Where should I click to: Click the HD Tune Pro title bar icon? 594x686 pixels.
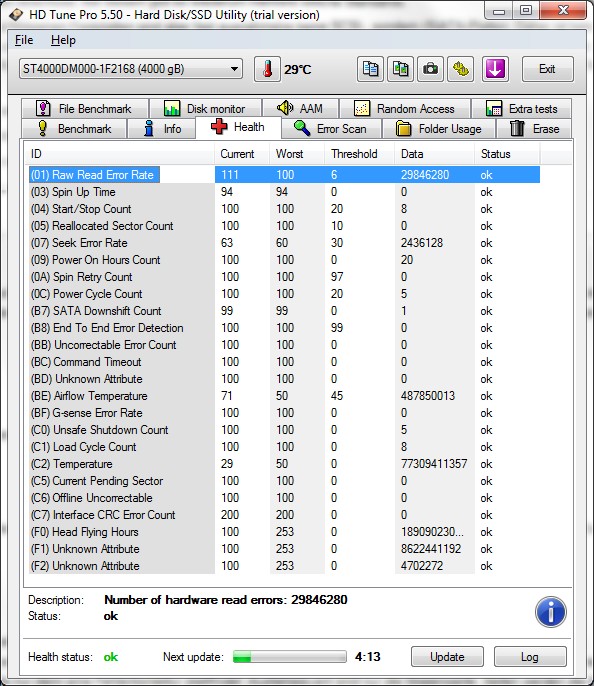16,14
